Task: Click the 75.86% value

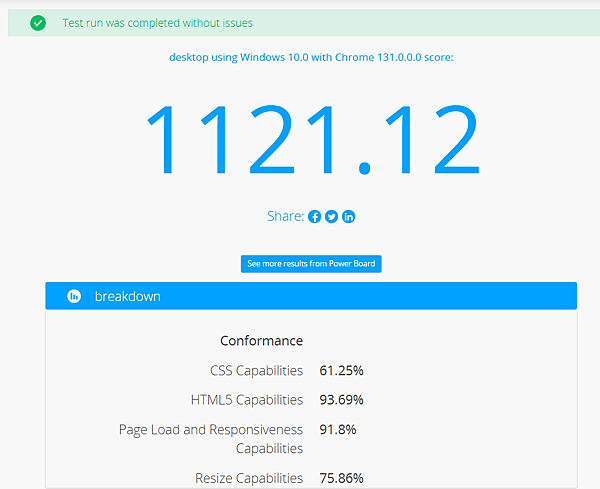Action: click(x=341, y=478)
